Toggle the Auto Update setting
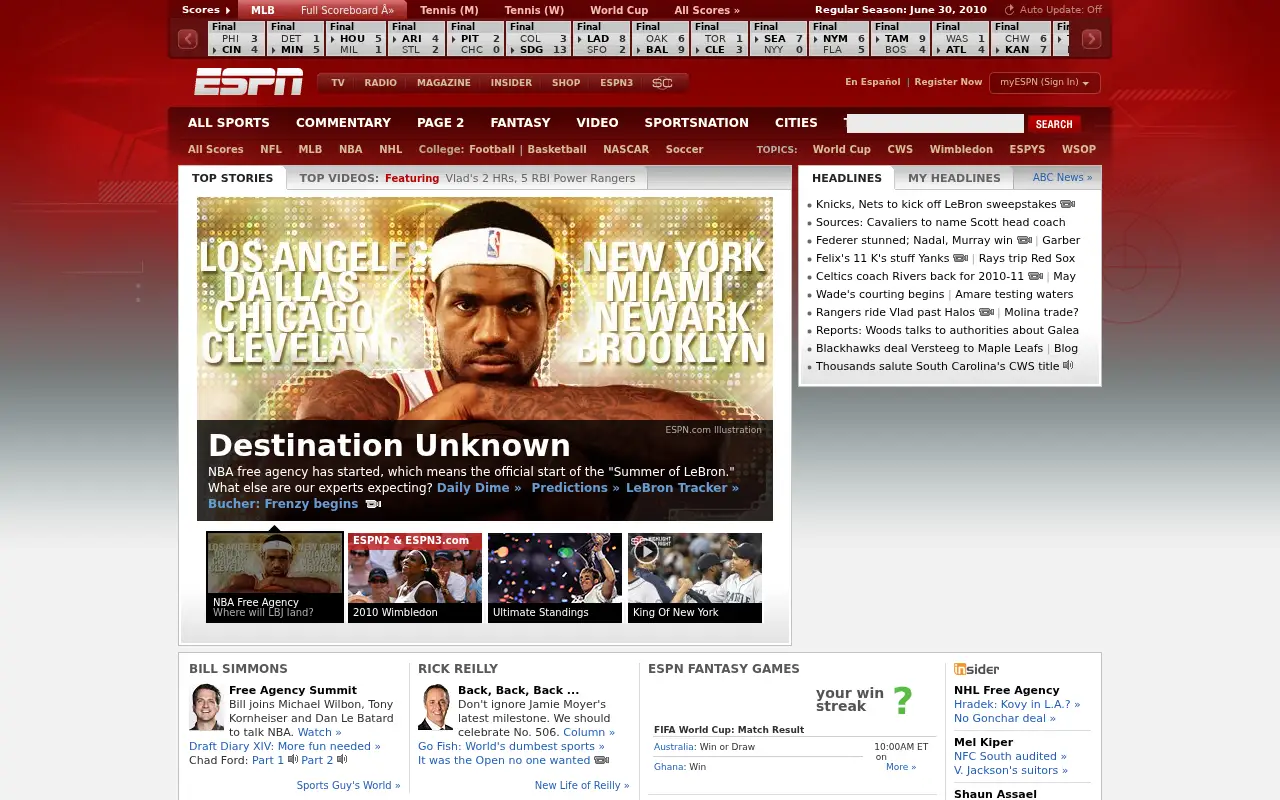Viewport: 1280px width, 800px height. pyautogui.click(x=1054, y=10)
